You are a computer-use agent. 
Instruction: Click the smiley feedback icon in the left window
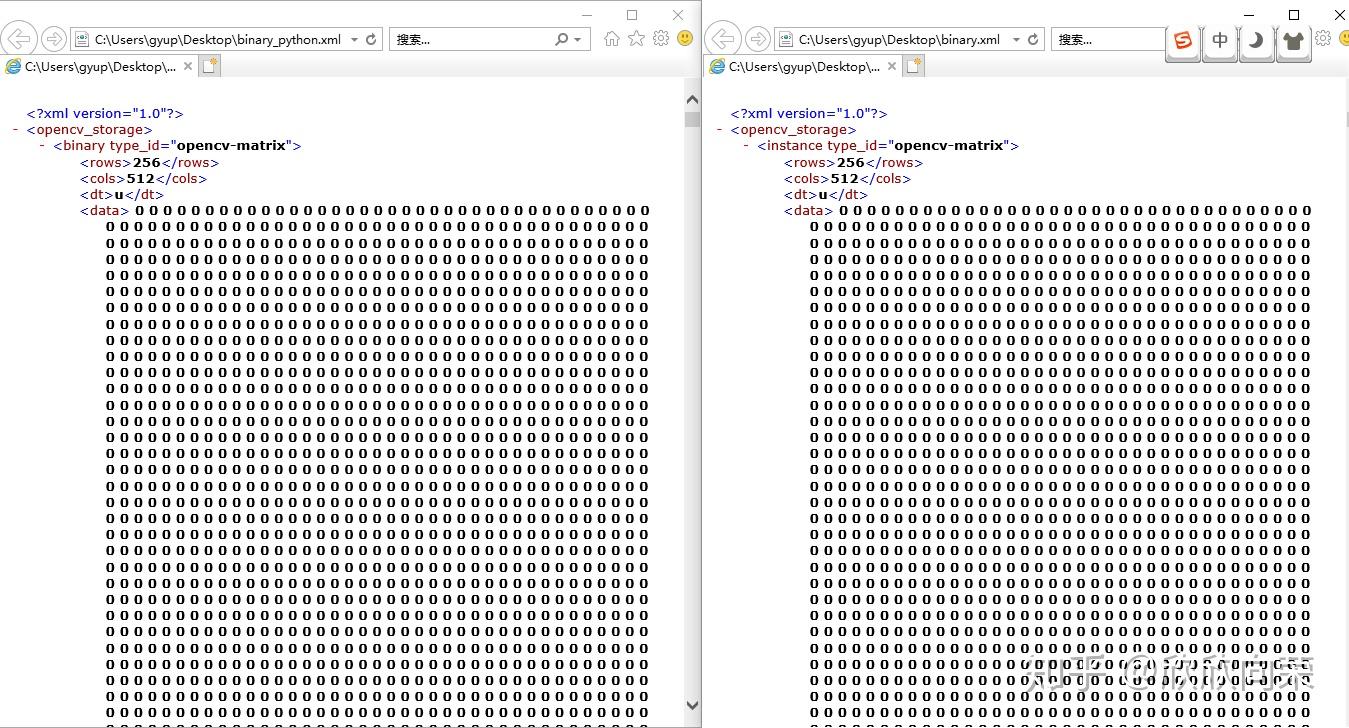click(x=685, y=38)
